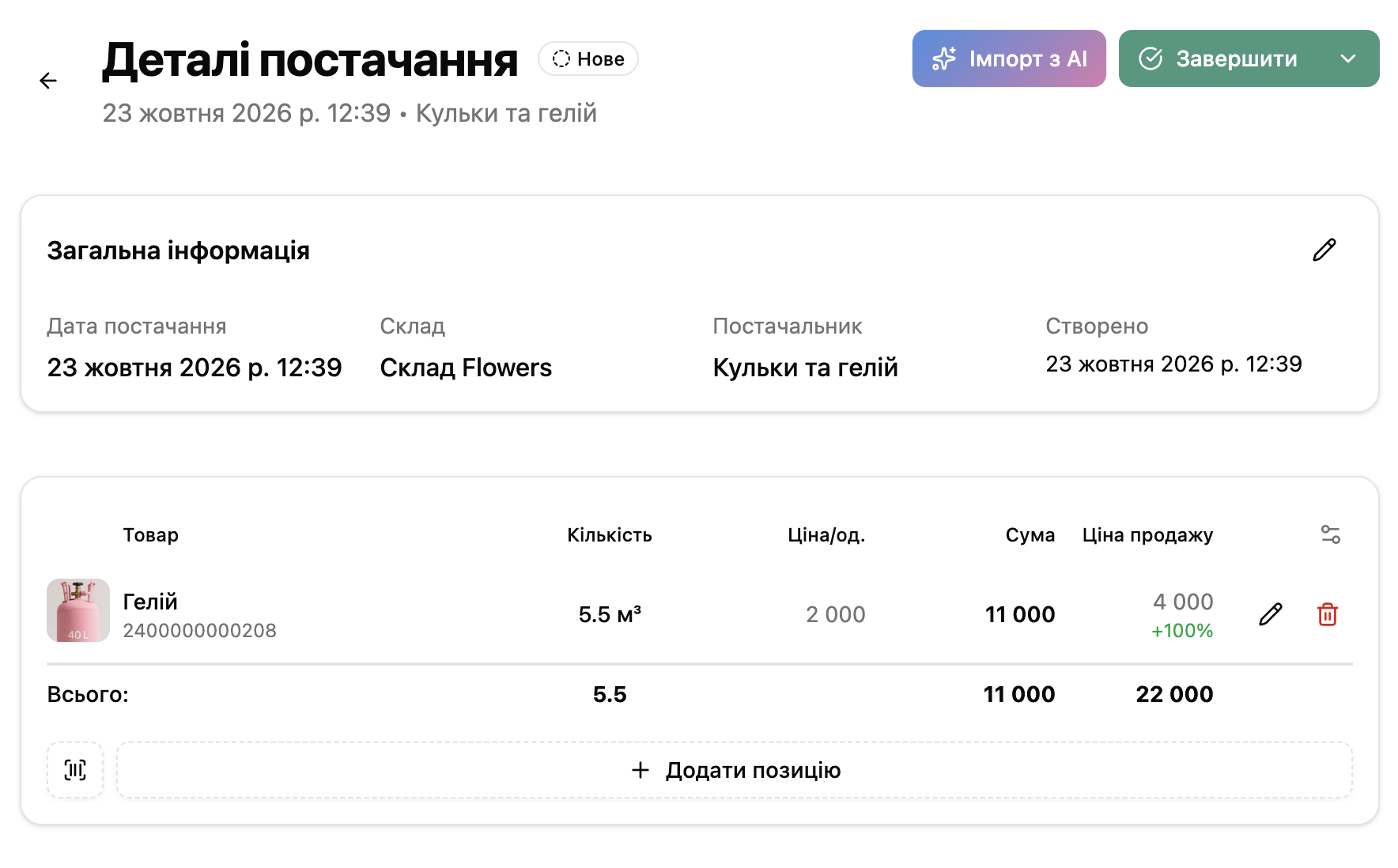Go back using the left arrow

coord(48,81)
